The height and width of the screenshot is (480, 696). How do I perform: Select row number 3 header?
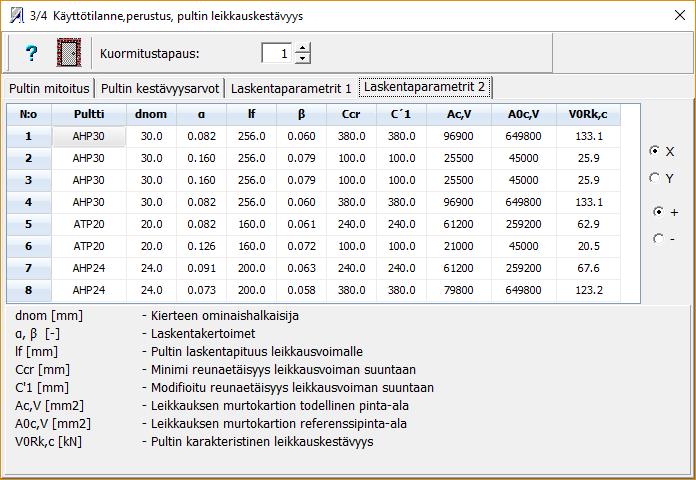pyautogui.click(x=29, y=180)
